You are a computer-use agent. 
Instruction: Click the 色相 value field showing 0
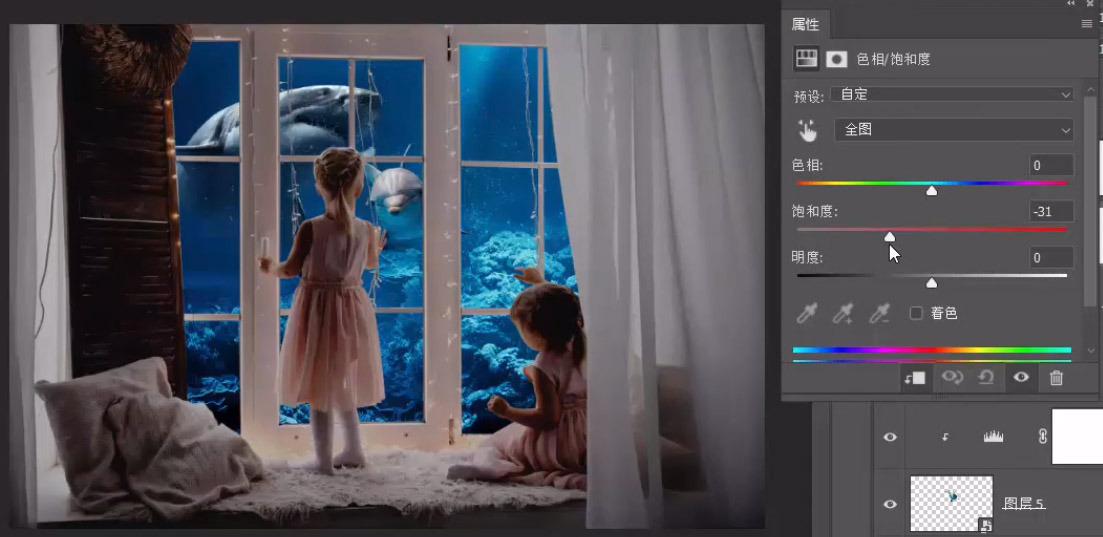1052,165
